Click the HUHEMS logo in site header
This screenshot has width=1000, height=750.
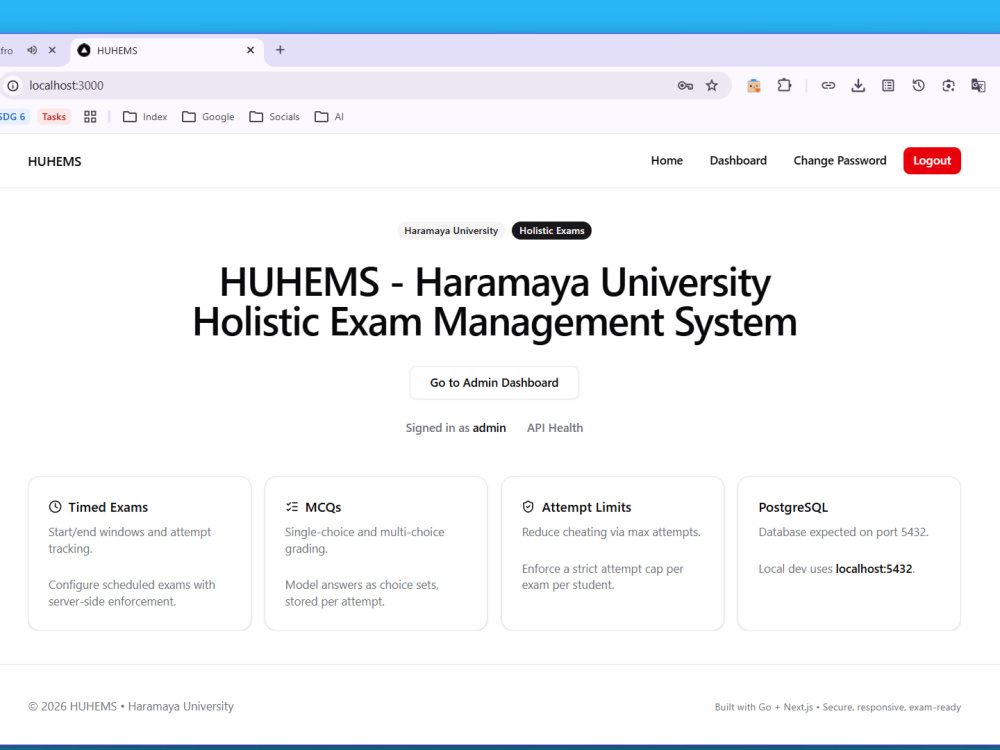55,161
